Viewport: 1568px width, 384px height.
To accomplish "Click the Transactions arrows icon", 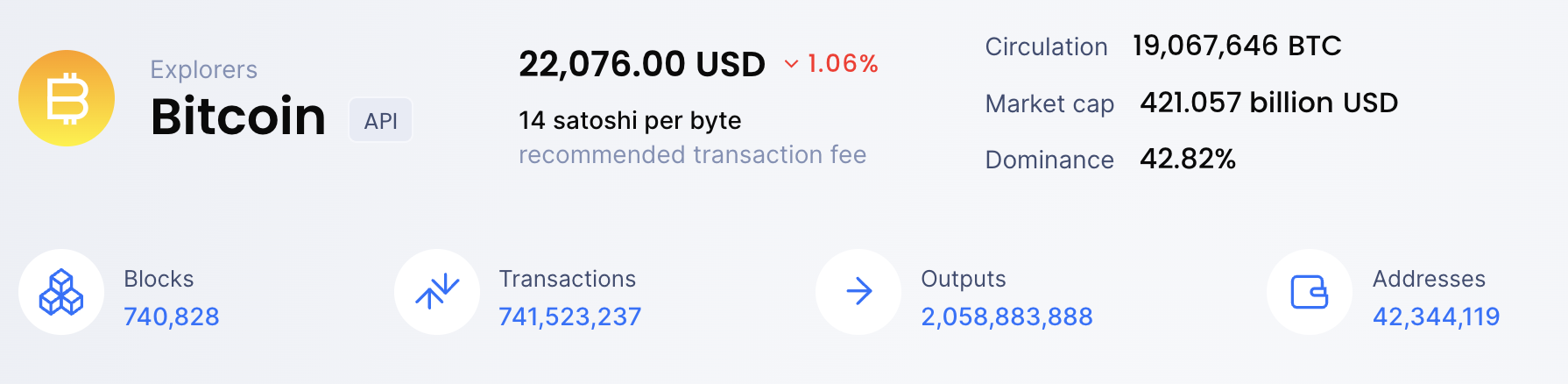I will tap(437, 292).
